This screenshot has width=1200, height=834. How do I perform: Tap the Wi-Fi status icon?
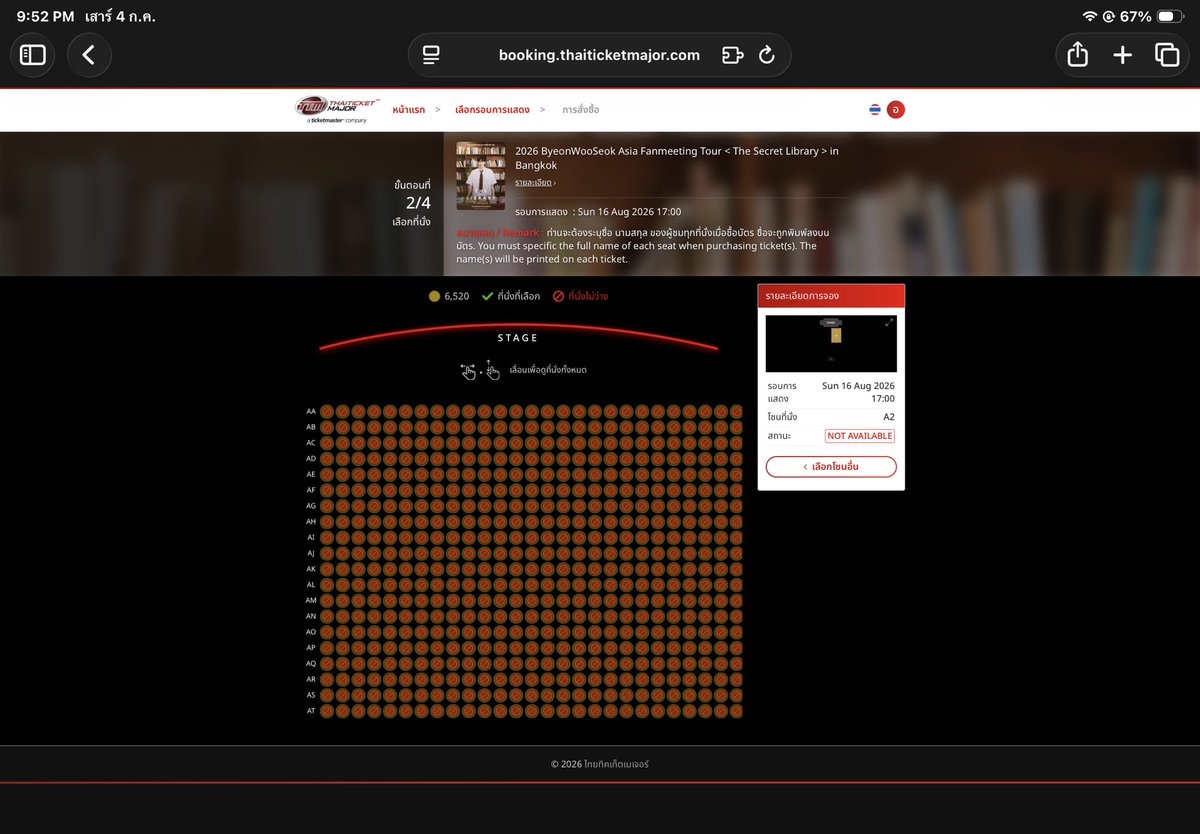(x=1089, y=16)
